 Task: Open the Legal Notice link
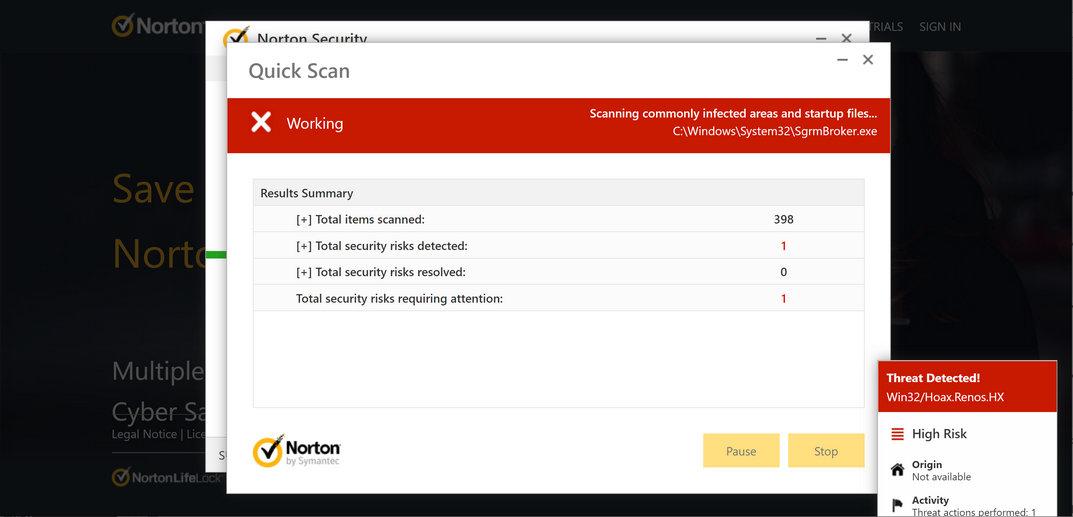coord(144,434)
